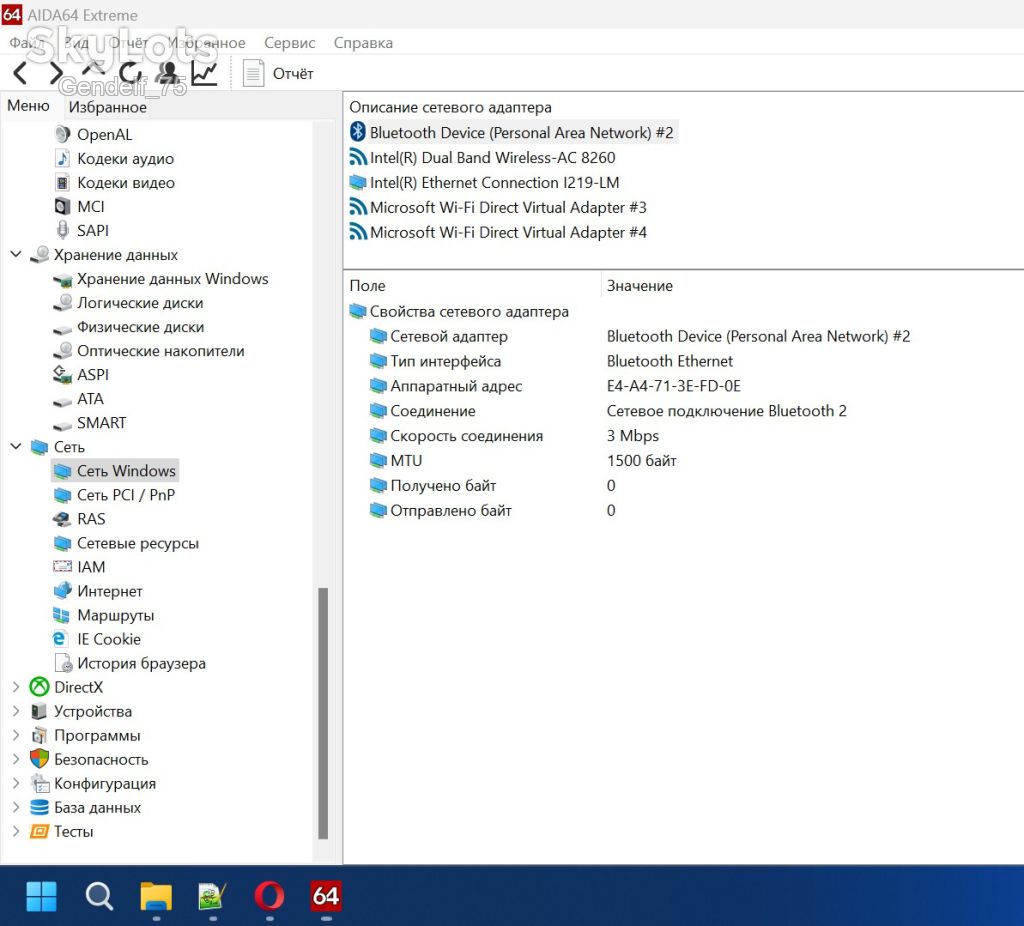The image size is (1024, 926).
Task: Click the DirectX Xbox logo icon
Action: (39, 687)
